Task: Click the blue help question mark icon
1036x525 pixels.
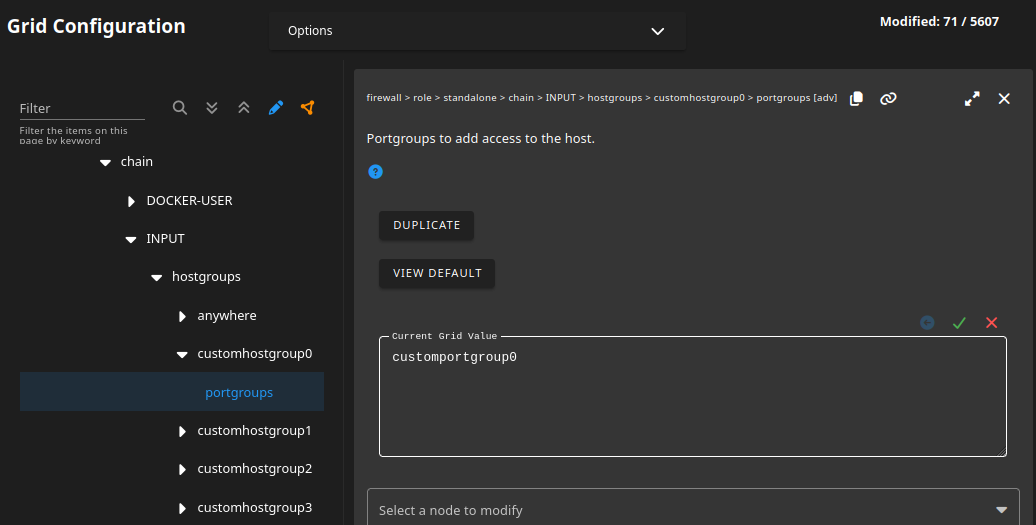Action: [375, 172]
